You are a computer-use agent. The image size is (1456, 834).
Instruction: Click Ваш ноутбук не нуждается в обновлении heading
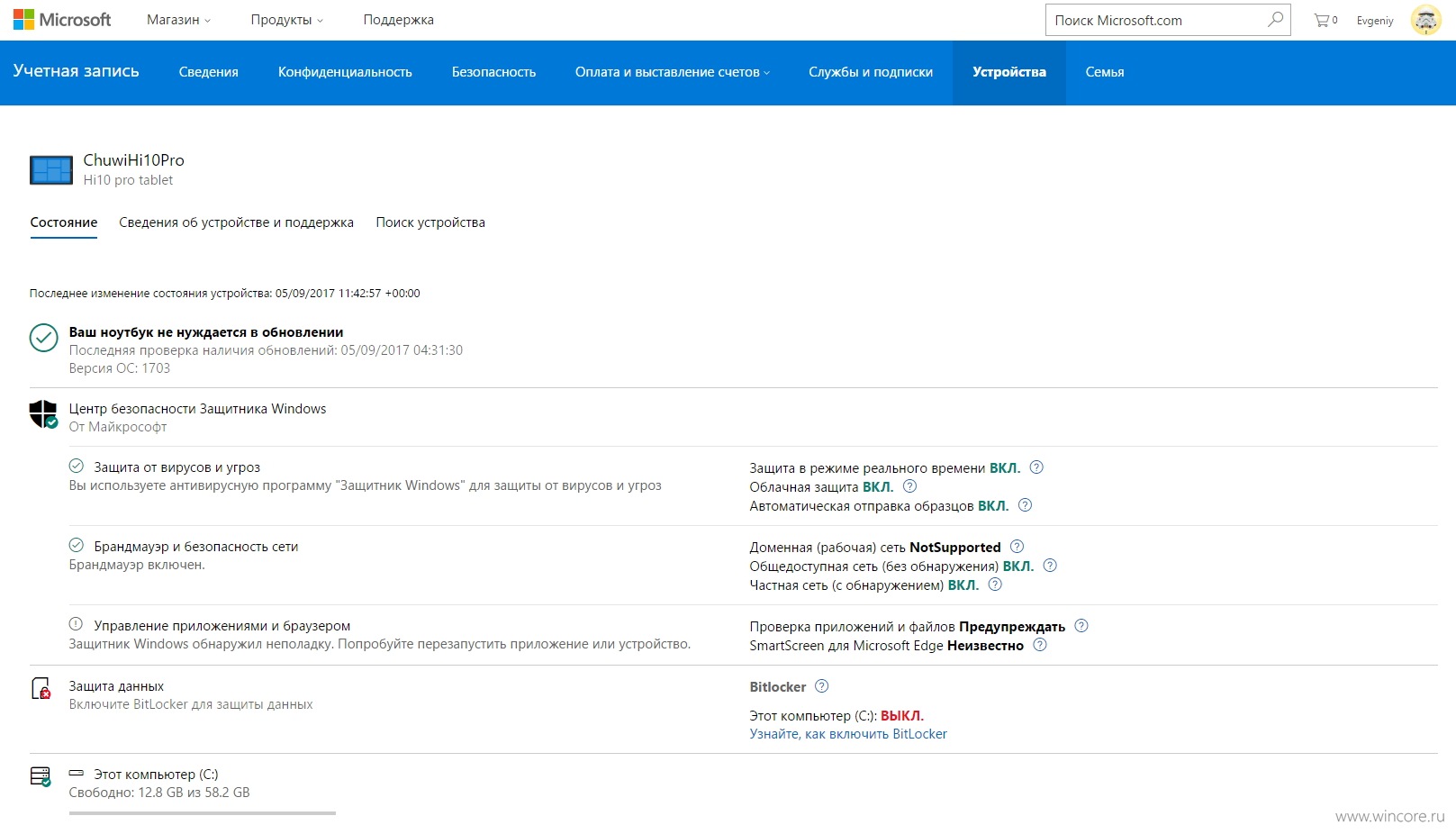point(206,332)
